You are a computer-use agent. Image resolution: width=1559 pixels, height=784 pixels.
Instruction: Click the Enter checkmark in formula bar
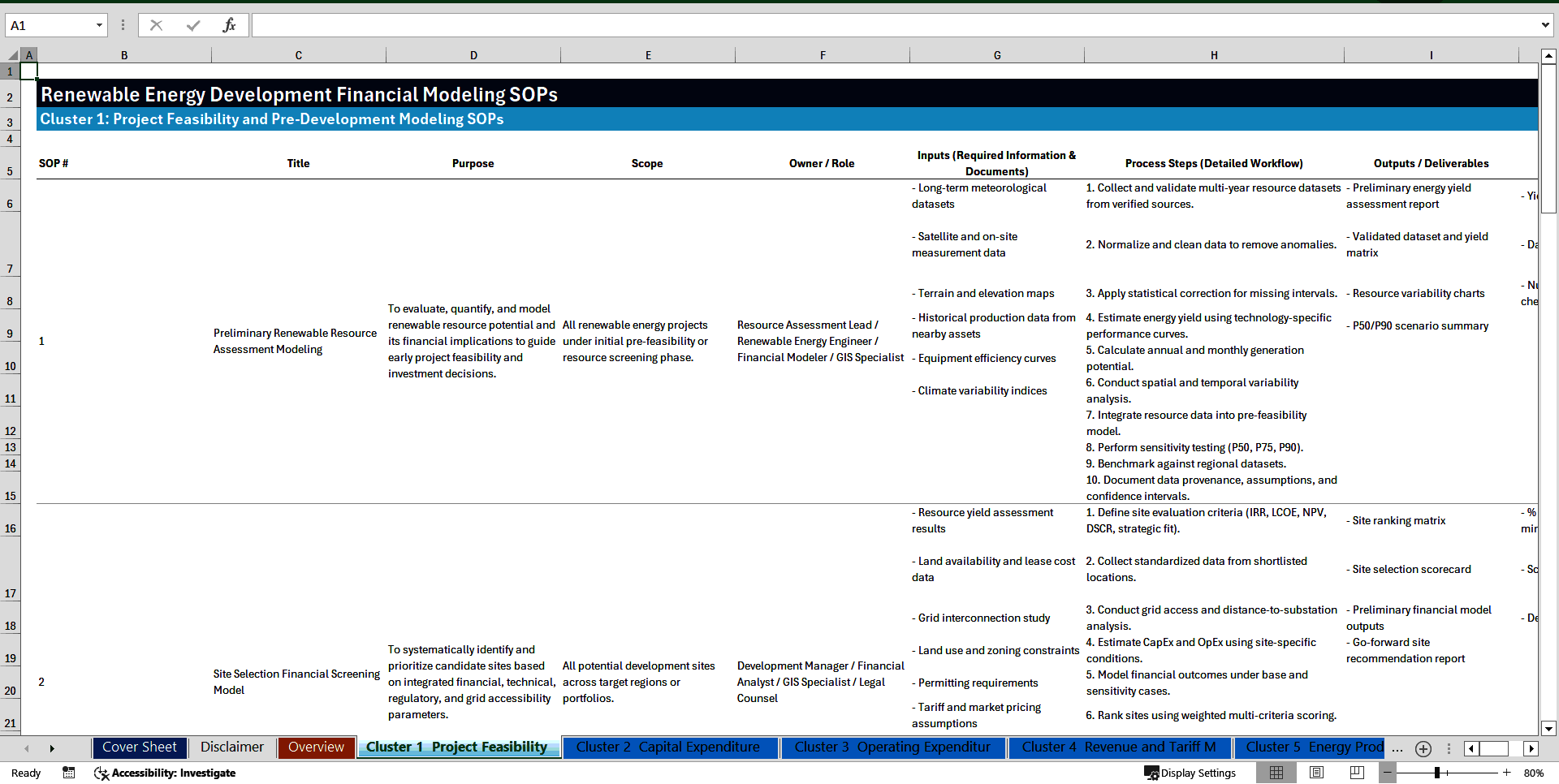click(192, 24)
